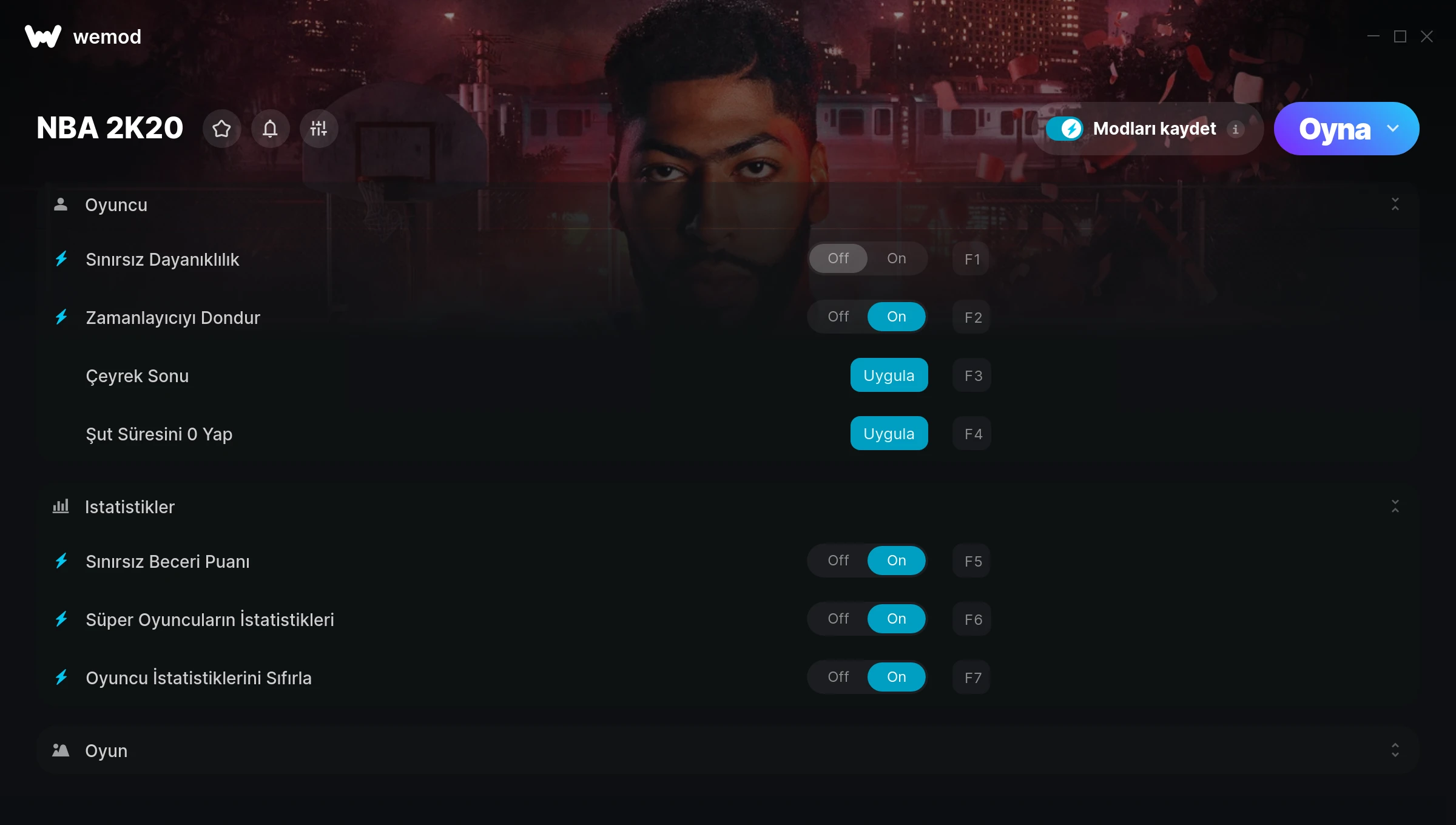The image size is (1456, 825).
Task: Click the Oyuncu person icon
Action: 61,204
